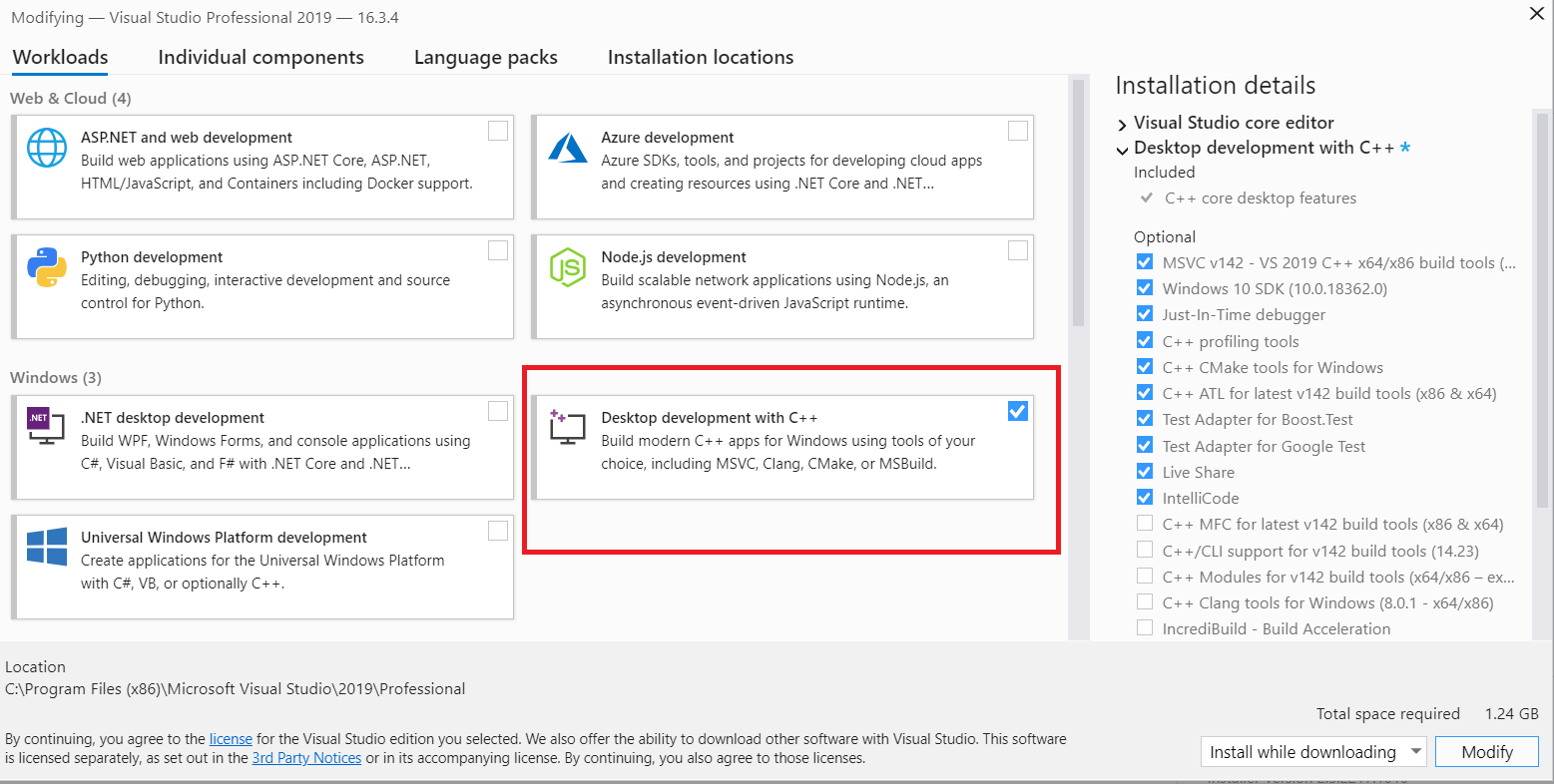Screen dimensions: 1554x784
Task: Collapse the Desktop development with C++ details
Action: pyautogui.click(x=1123, y=150)
